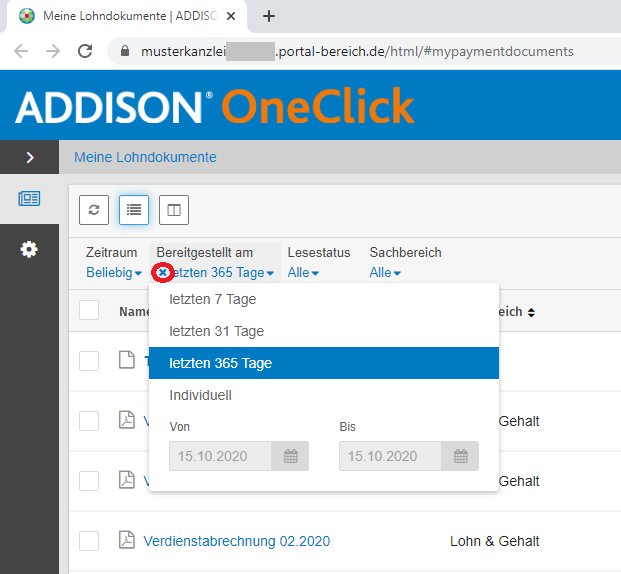This screenshot has width=621, height=574.
Task: Open settings gear in sidebar
Action: [29, 249]
